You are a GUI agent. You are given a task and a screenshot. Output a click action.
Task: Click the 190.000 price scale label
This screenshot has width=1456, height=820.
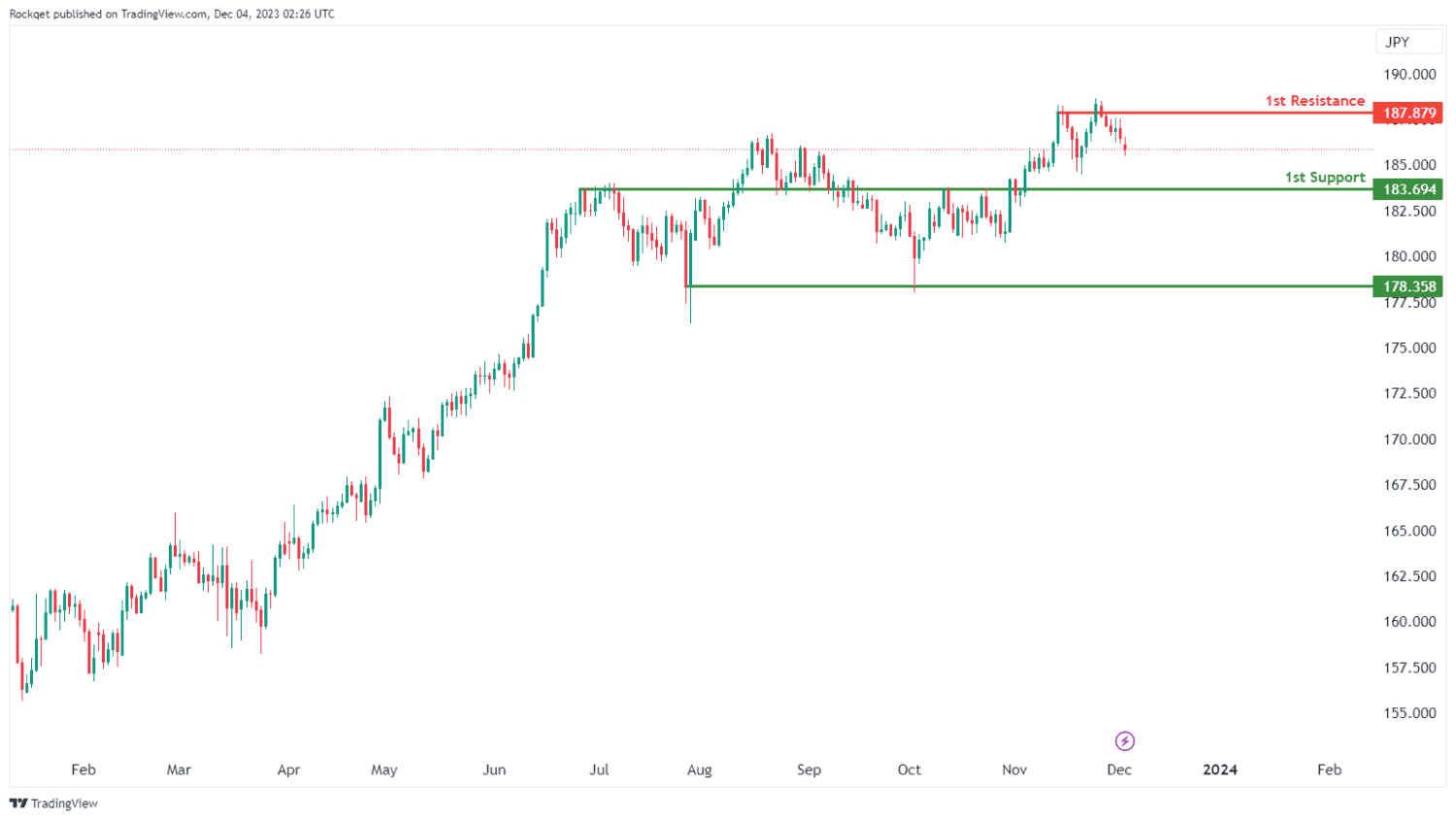point(1409,74)
